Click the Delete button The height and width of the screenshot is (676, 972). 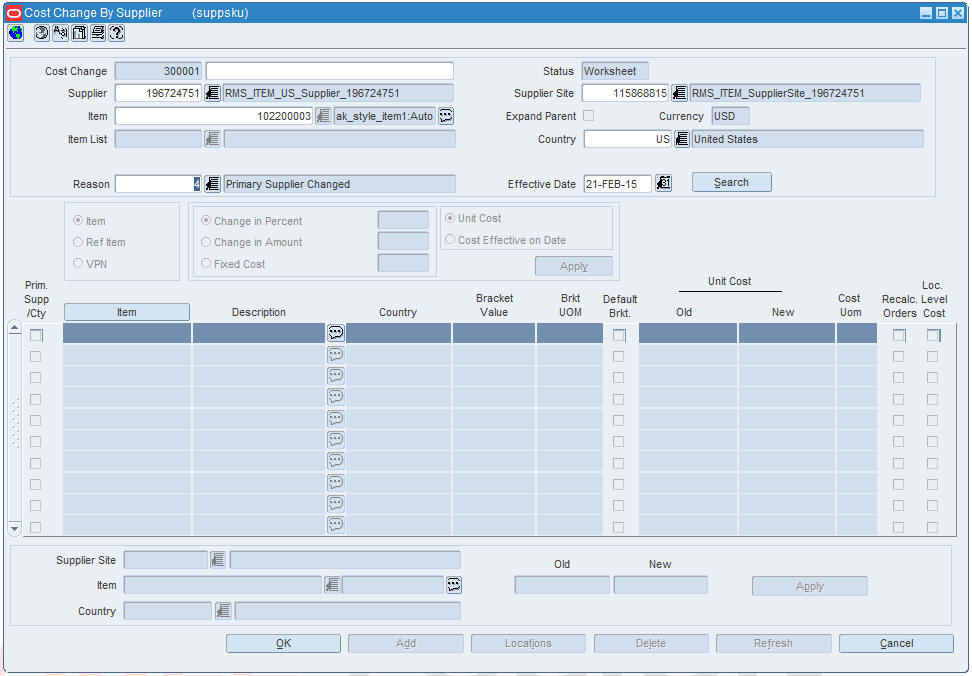[x=651, y=643]
